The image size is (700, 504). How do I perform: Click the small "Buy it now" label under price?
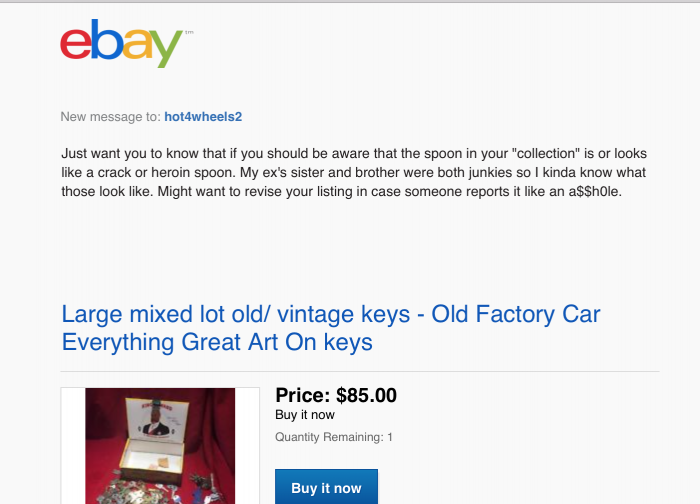[x=304, y=415]
